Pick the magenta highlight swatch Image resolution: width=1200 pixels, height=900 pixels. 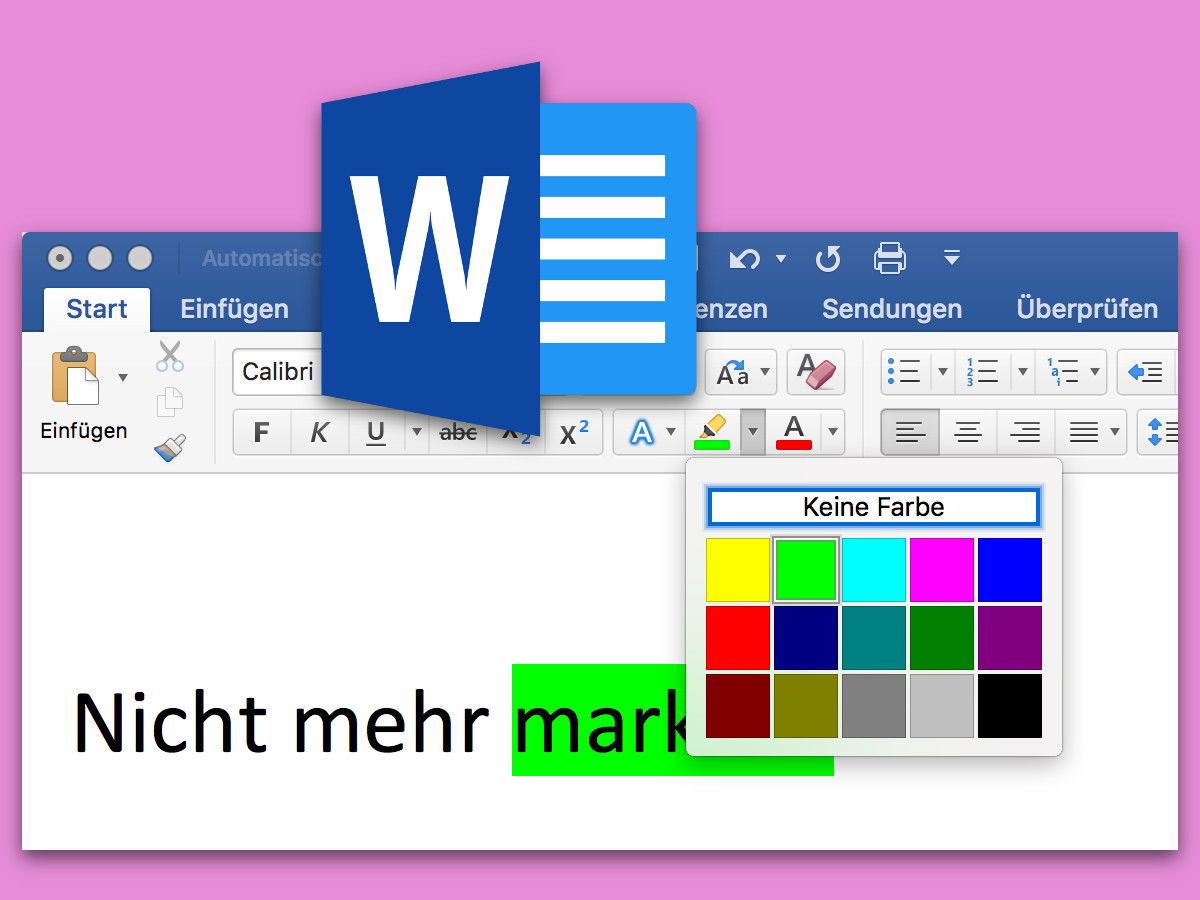[x=942, y=570]
